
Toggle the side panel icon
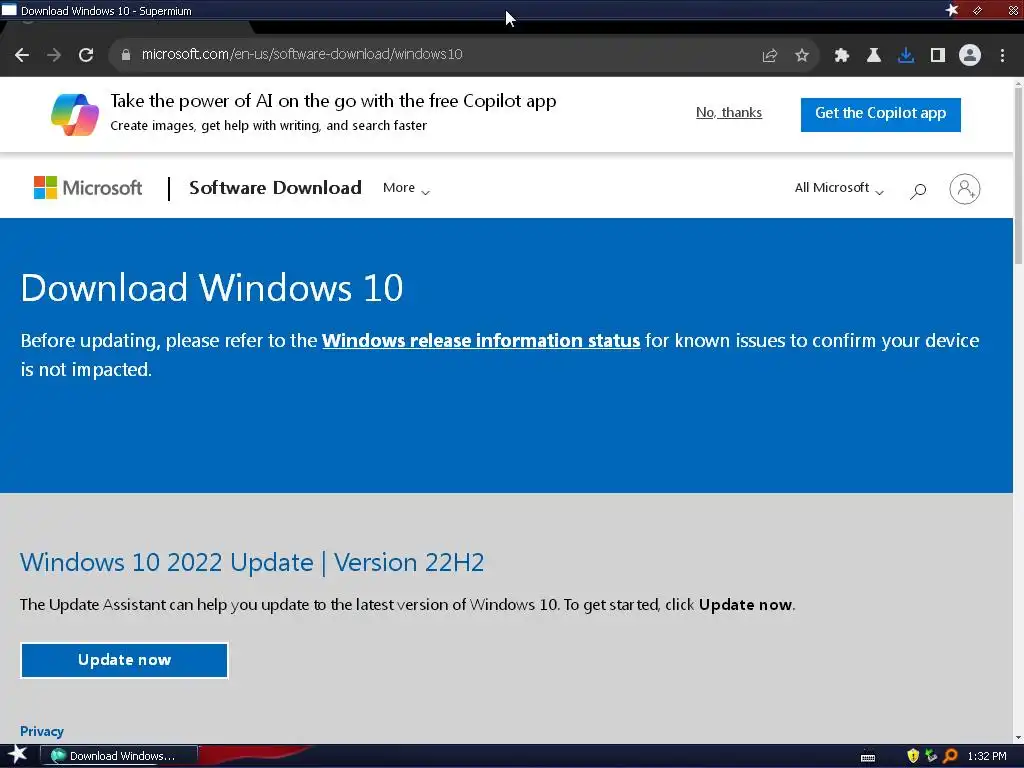click(938, 56)
